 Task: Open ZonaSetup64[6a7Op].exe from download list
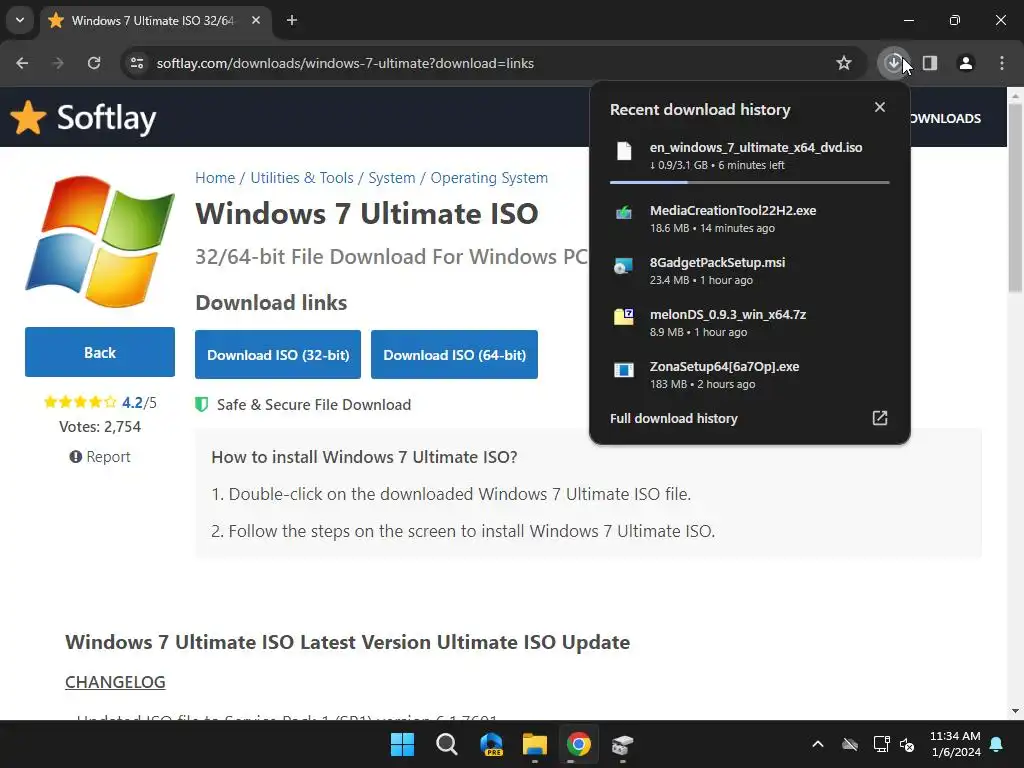click(x=750, y=375)
